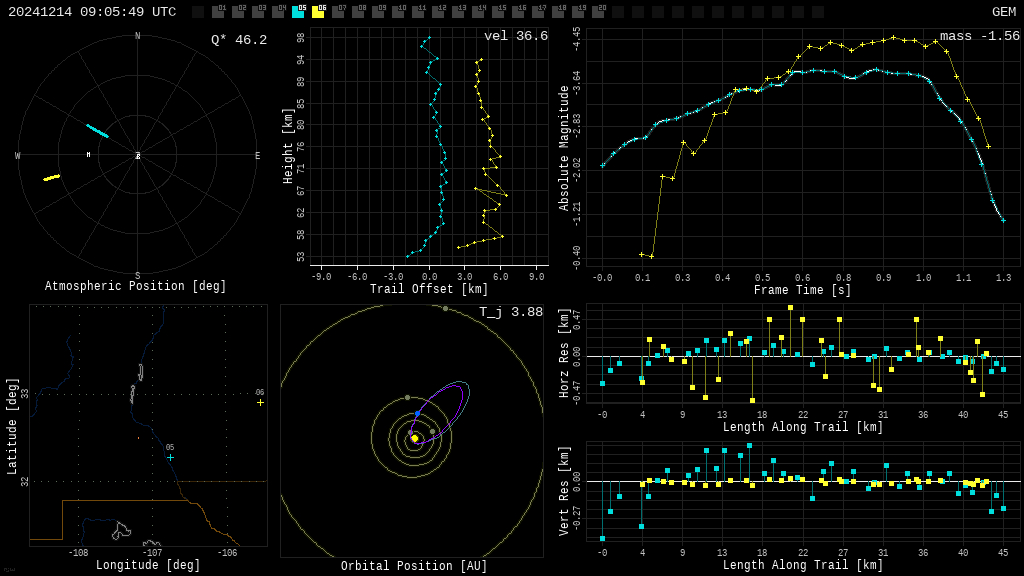Click the GEM shower label

tap(1003, 12)
